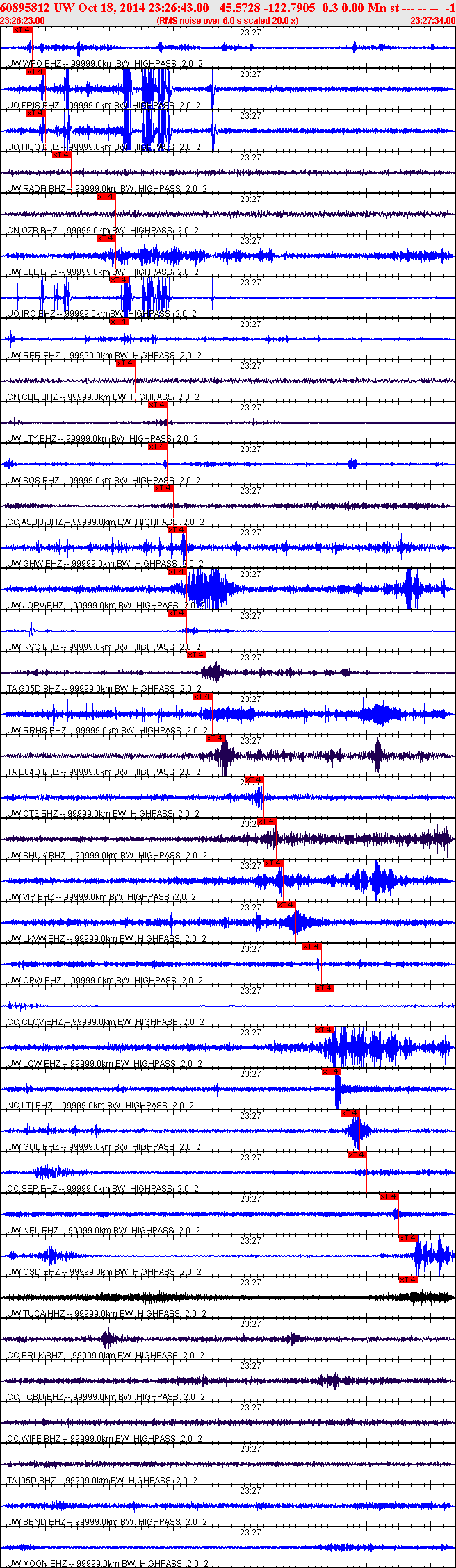Select the "CC TCBU BHZ" station label
Viewport: 456px width, 1568px height.
tap(35, 1397)
